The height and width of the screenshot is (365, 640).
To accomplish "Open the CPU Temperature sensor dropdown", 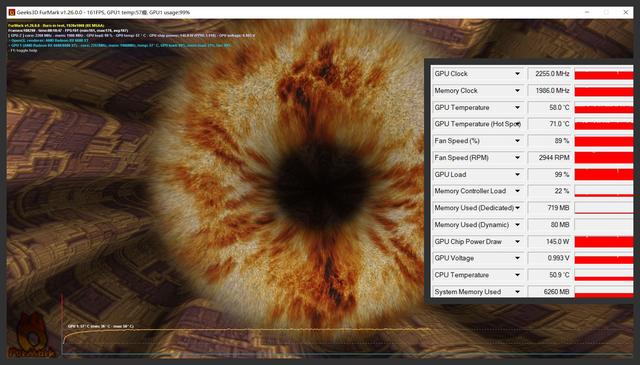I will click(517, 275).
